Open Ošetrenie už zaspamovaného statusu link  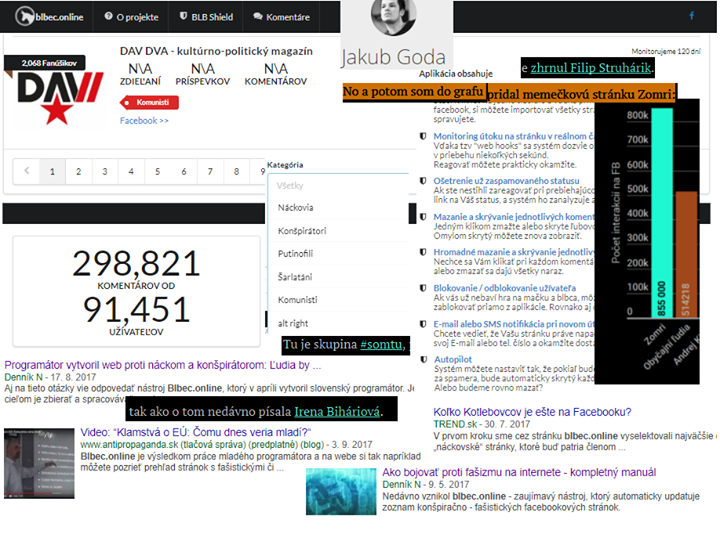506,181
